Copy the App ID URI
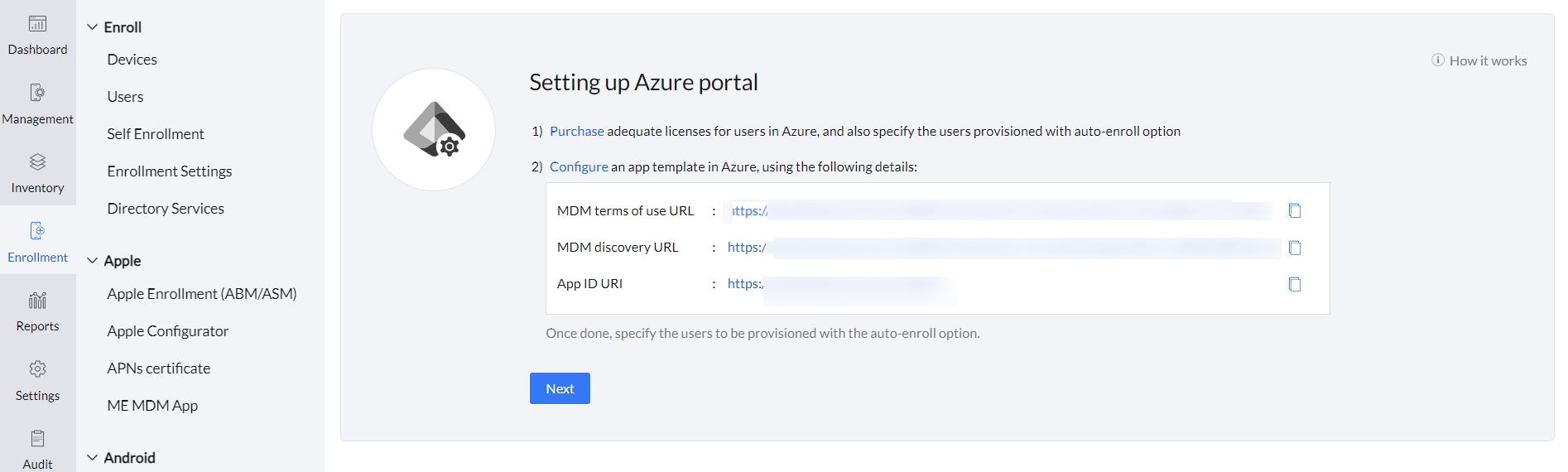The height and width of the screenshot is (472, 1568). [1295, 284]
